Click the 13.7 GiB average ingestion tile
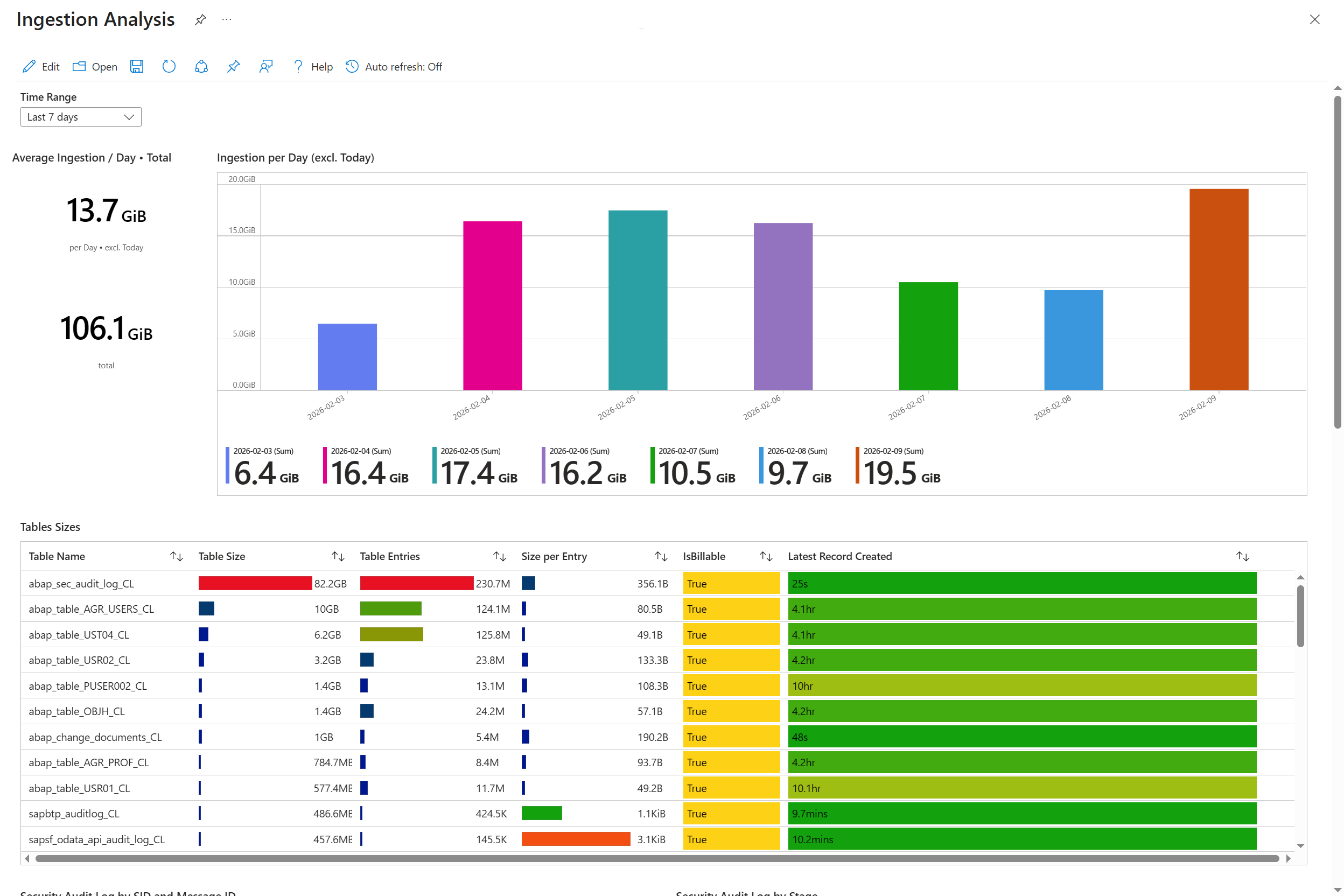This screenshot has width=1344, height=896. click(x=106, y=223)
